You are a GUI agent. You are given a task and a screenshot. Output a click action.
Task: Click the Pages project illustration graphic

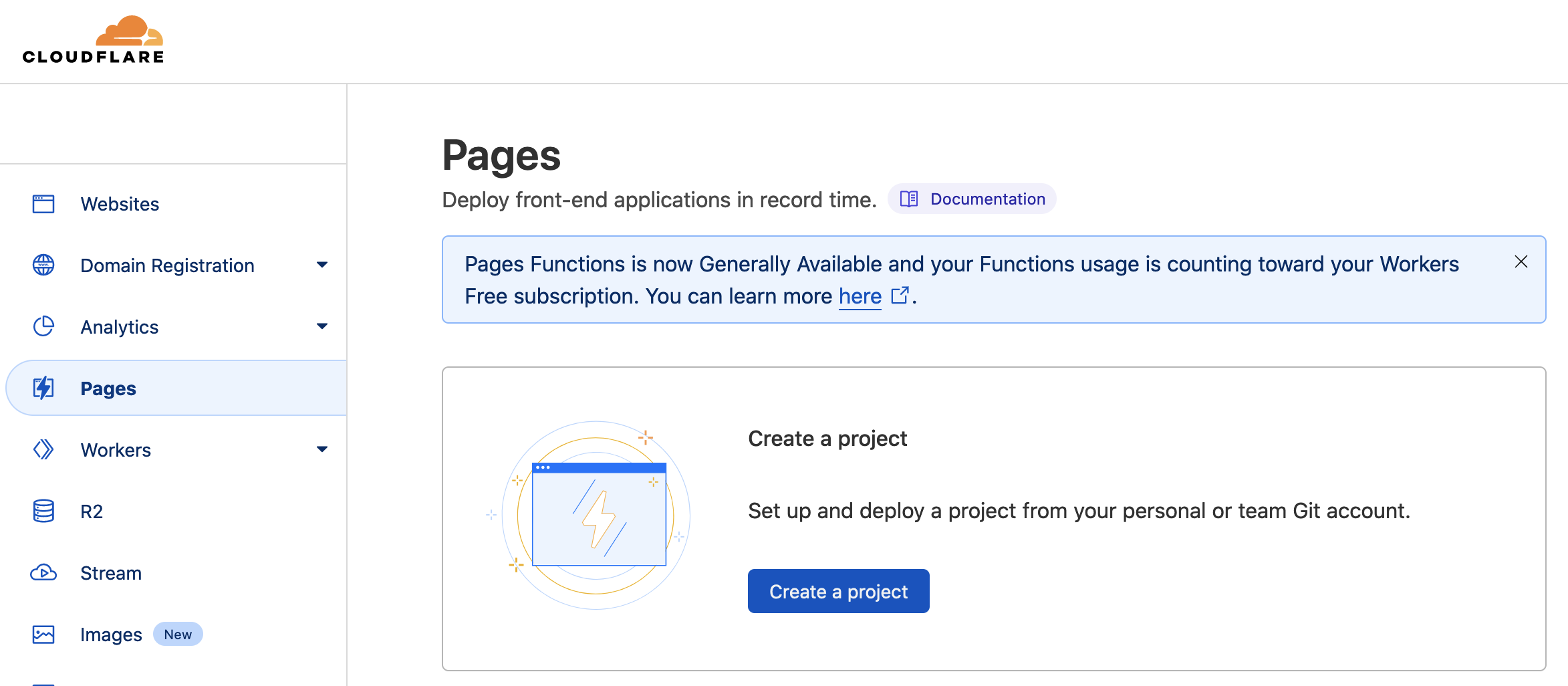(589, 515)
